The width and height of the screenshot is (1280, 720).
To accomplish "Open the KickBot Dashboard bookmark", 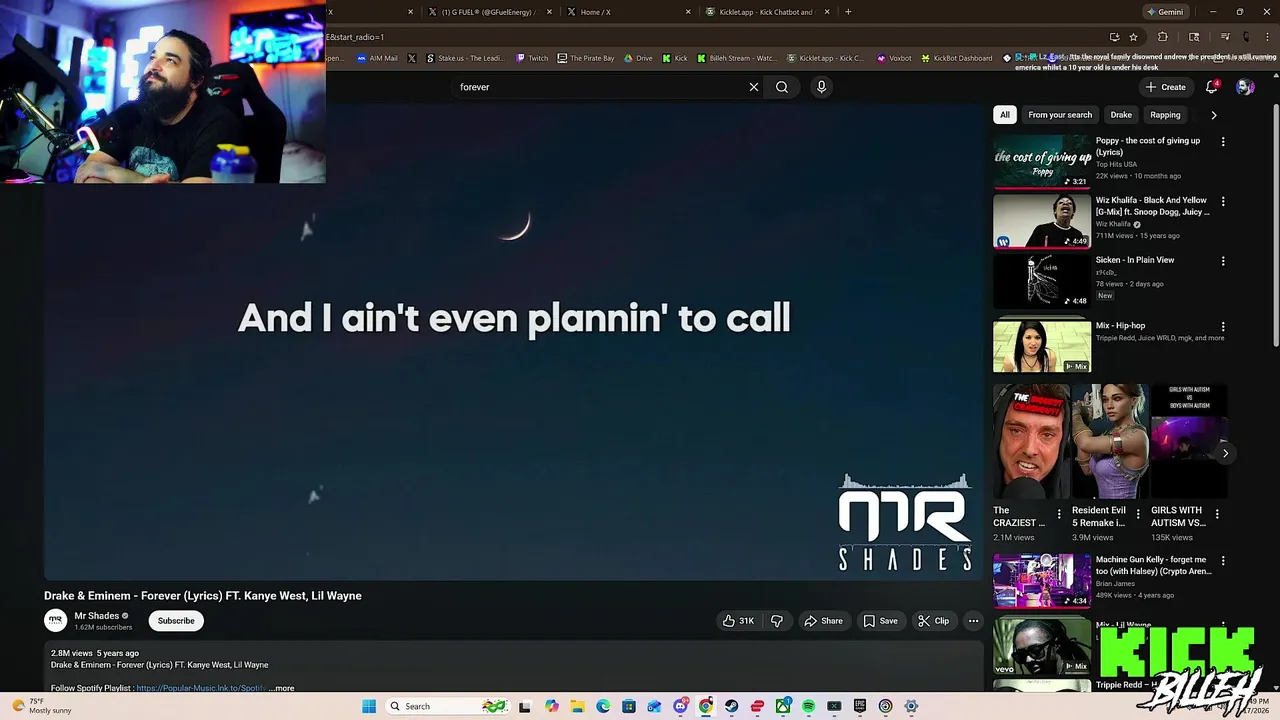I will pos(956,58).
